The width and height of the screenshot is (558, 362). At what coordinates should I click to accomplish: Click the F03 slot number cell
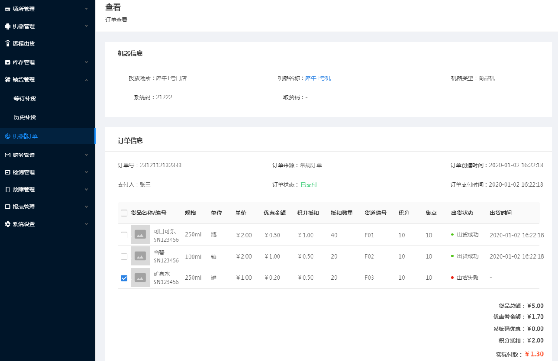[369, 278]
